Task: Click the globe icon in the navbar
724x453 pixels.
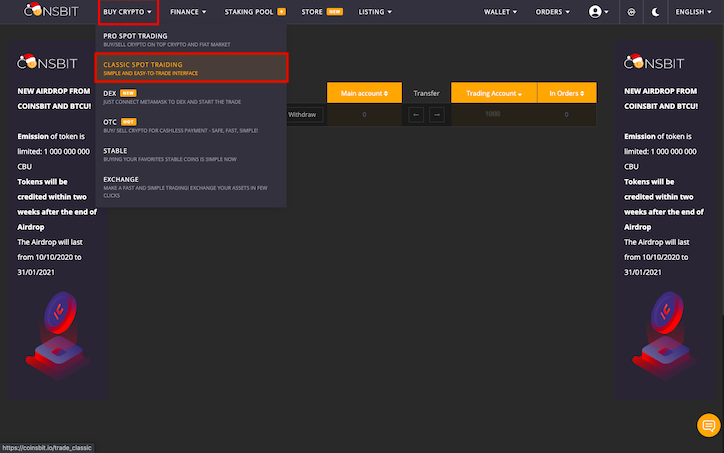Action: 631,12
